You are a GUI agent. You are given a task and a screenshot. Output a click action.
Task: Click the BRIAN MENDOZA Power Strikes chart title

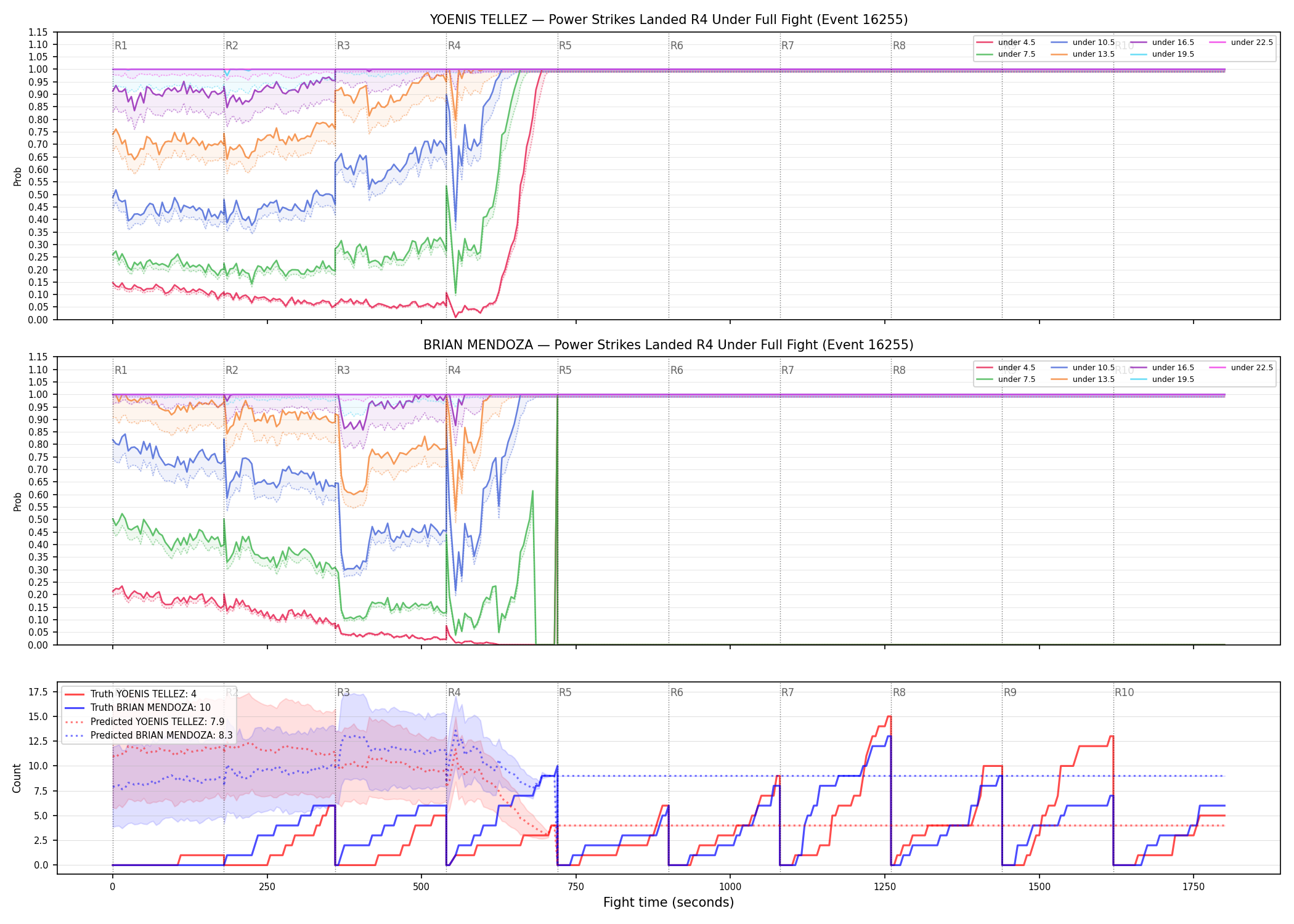pyautogui.click(x=669, y=345)
